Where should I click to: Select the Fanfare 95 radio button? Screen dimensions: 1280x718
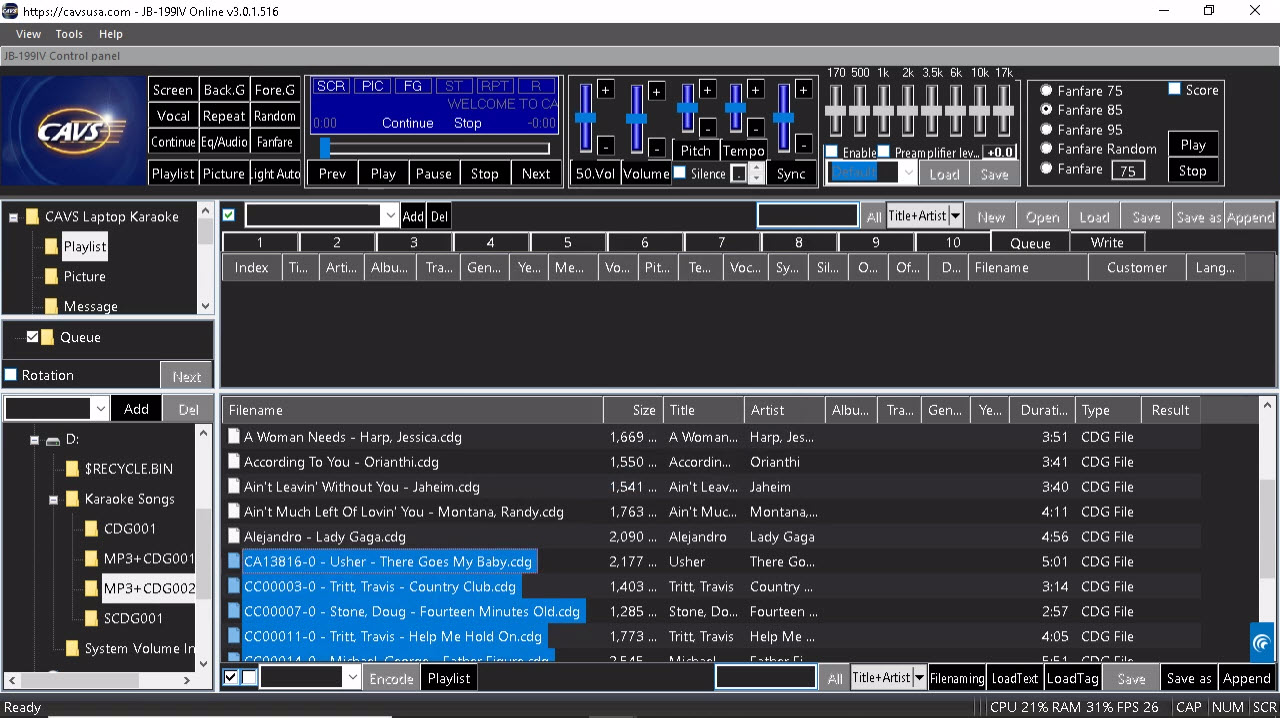[x=1046, y=130]
